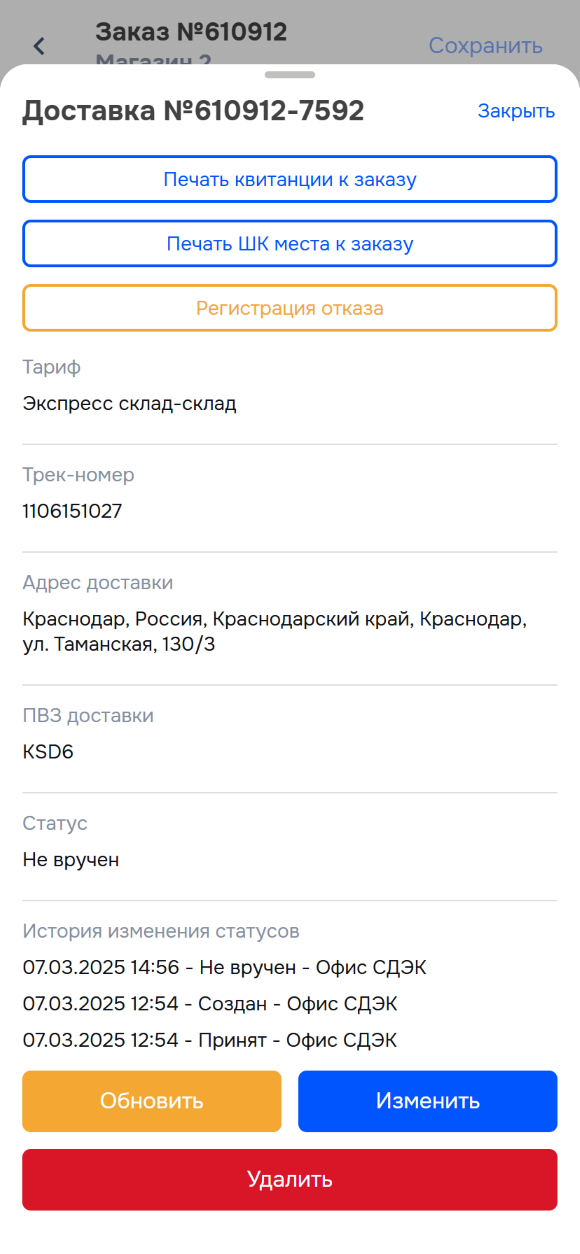
Task: Print the package barcode (Печать ШК места)
Action: tap(290, 244)
